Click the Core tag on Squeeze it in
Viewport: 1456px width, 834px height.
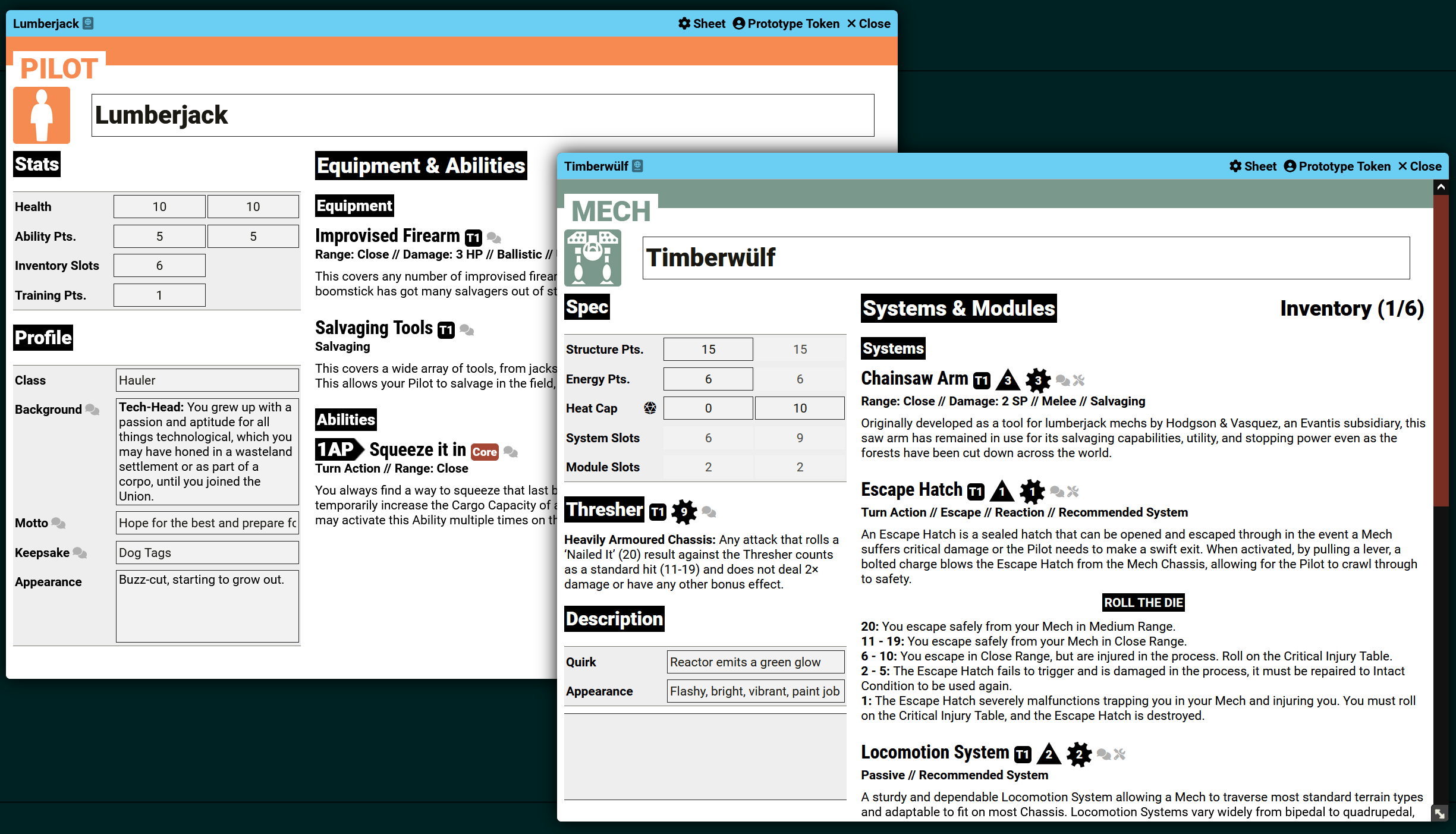click(x=485, y=452)
